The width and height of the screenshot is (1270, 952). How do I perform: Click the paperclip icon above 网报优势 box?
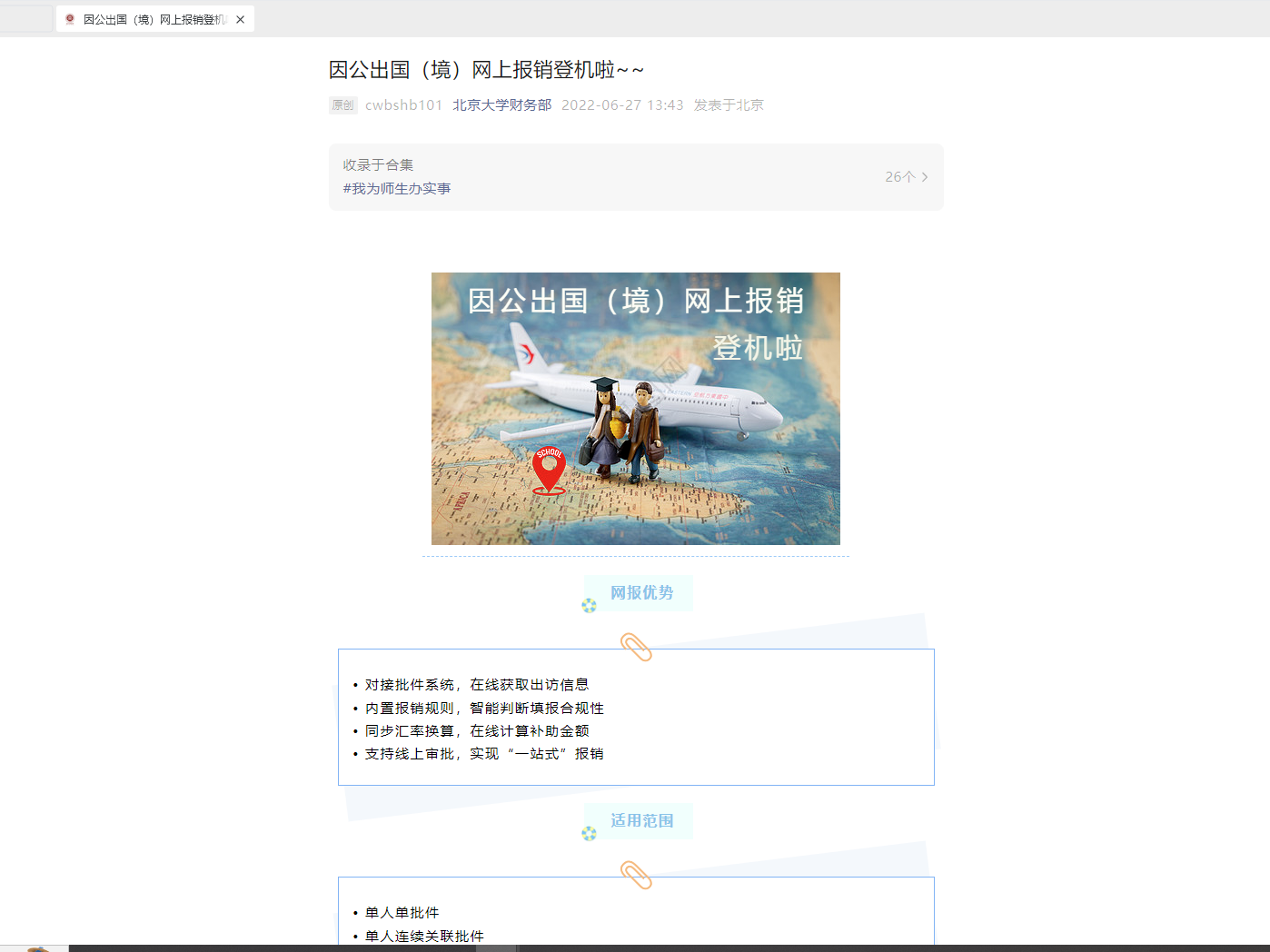pos(636,647)
